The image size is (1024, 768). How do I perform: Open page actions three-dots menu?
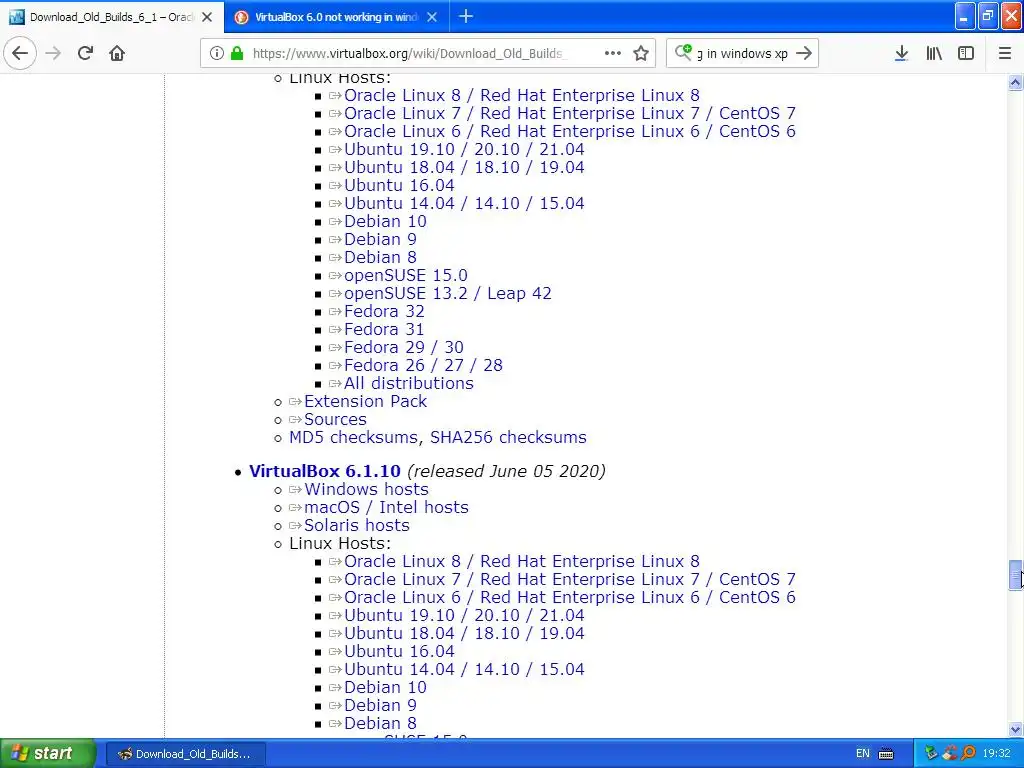pos(613,53)
